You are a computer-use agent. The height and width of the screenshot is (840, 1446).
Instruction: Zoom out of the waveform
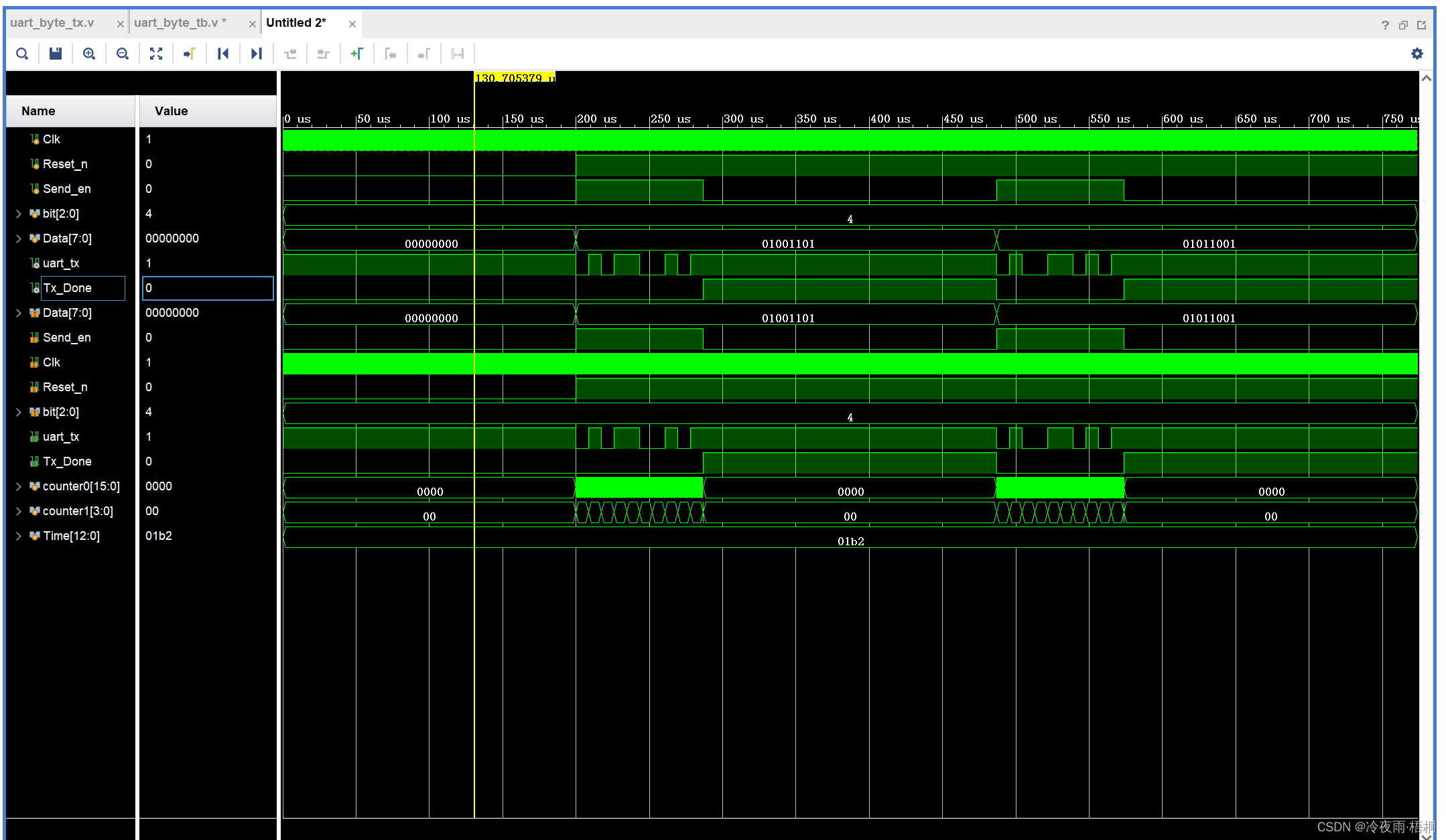point(123,54)
